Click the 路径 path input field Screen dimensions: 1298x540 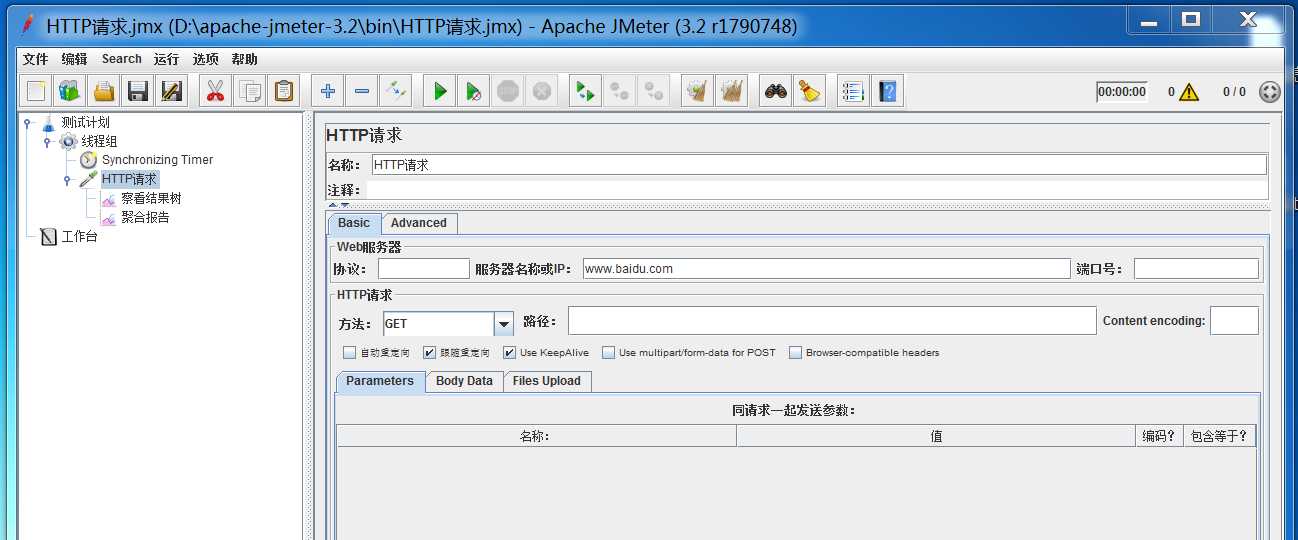click(832, 320)
